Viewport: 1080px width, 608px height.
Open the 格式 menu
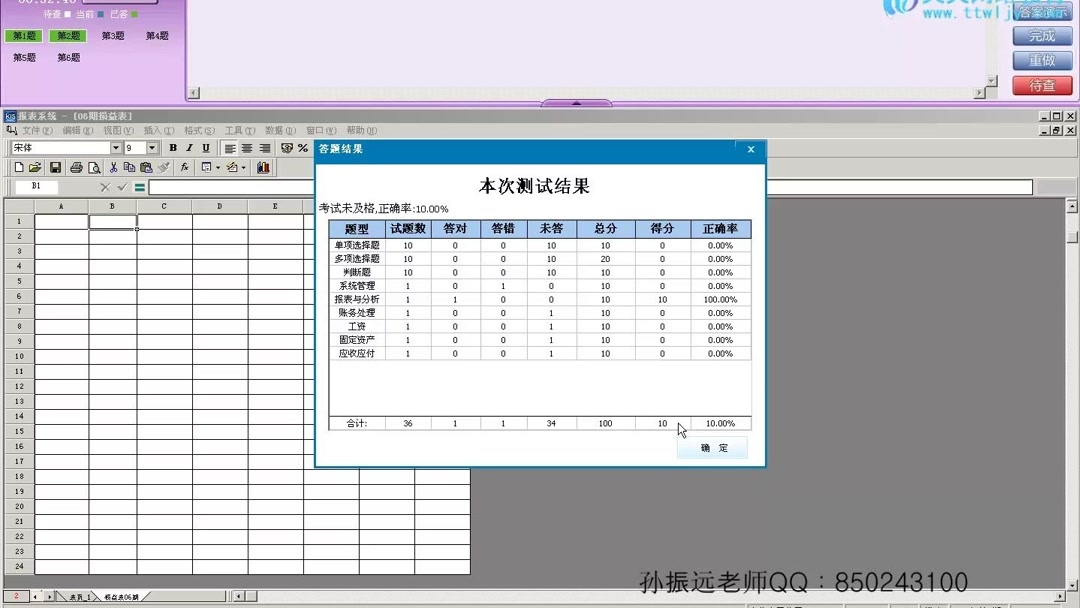point(200,130)
